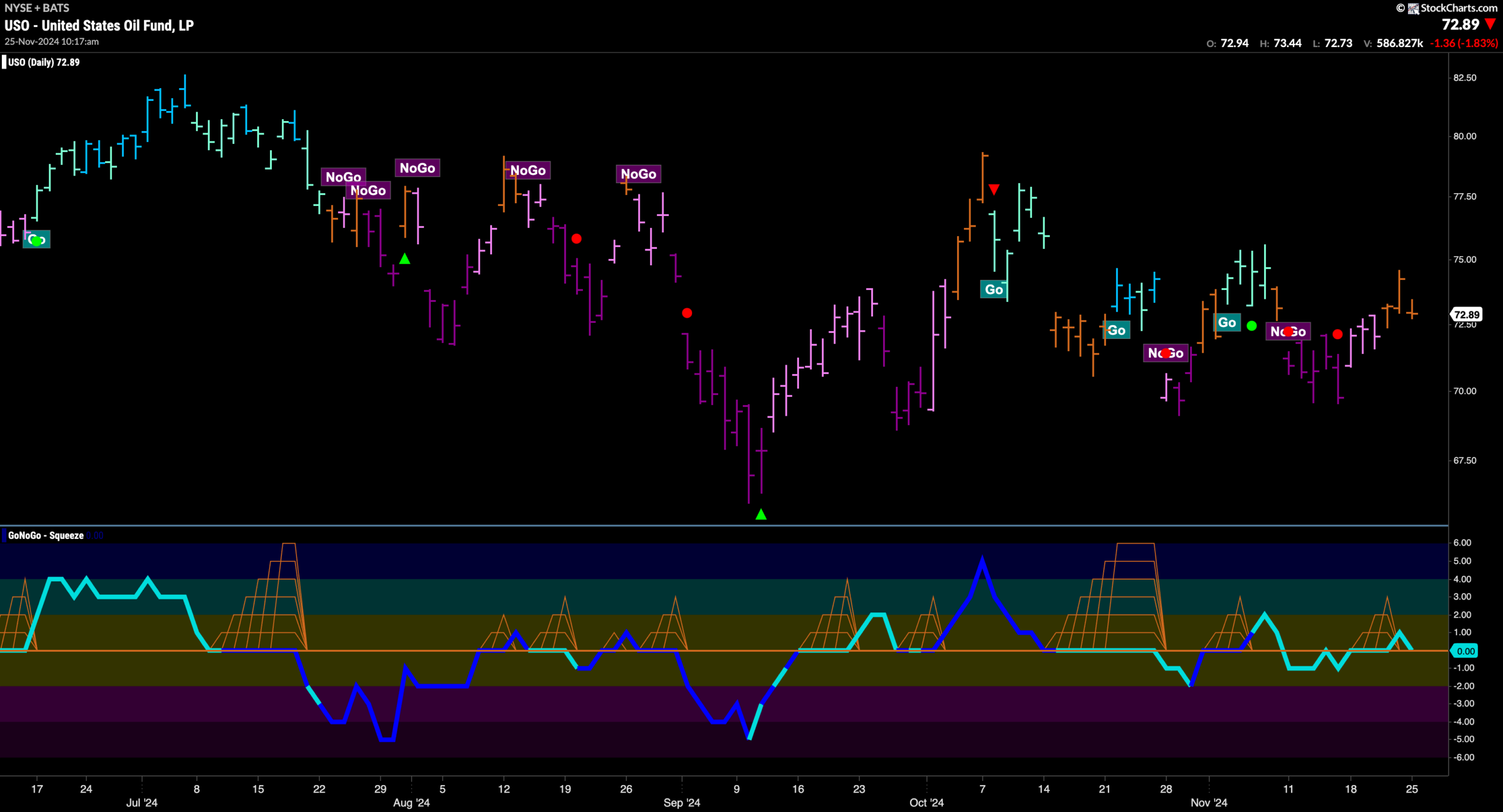Click the red dot near Nov 18
This screenshot has height=812, width=1503.
(x=1337, y=334)
